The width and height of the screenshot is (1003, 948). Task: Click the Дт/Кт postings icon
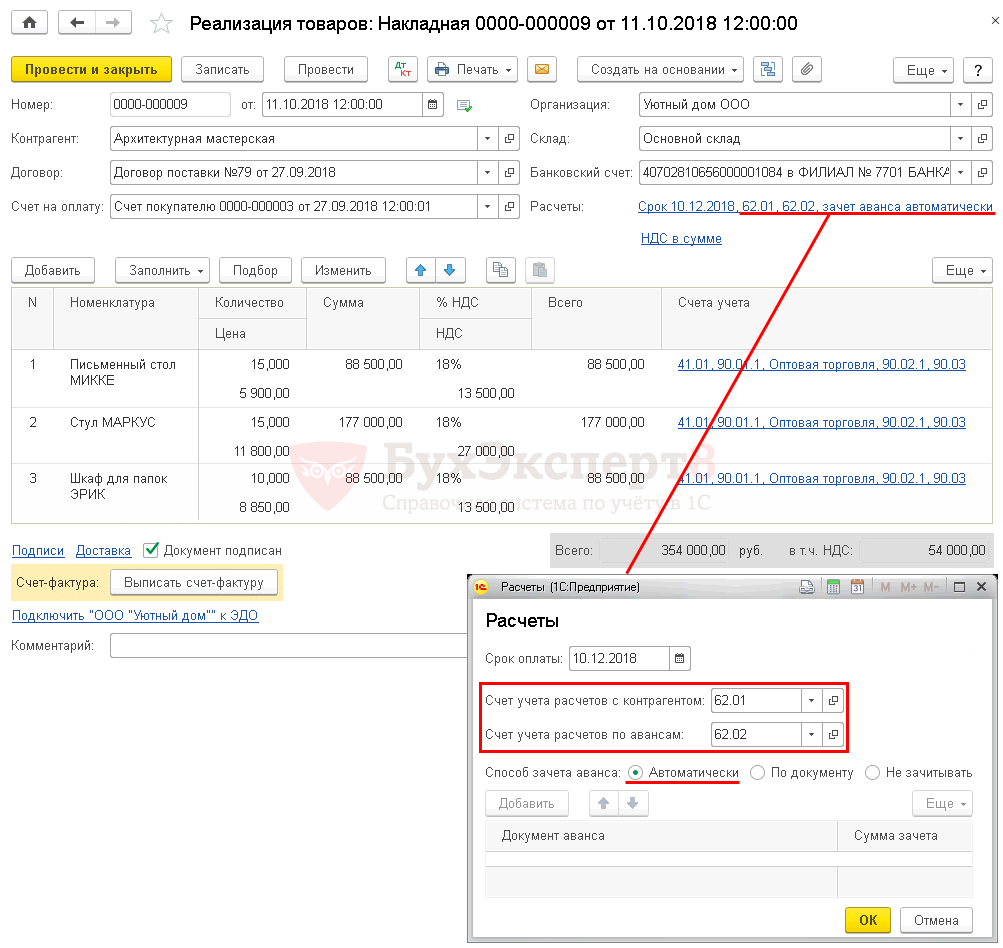[x=404, y=70]
